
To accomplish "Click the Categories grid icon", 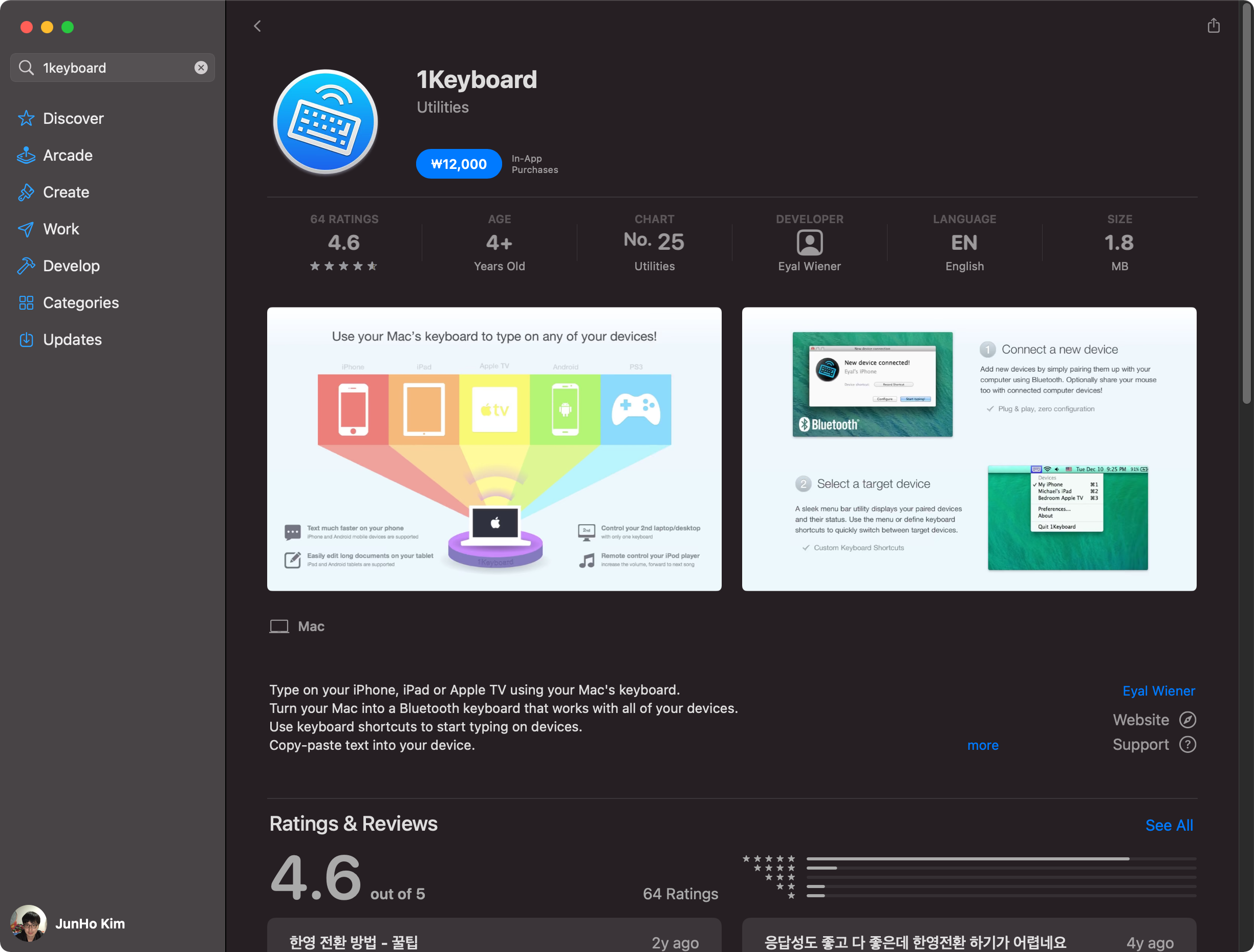I will pos(26,303).
